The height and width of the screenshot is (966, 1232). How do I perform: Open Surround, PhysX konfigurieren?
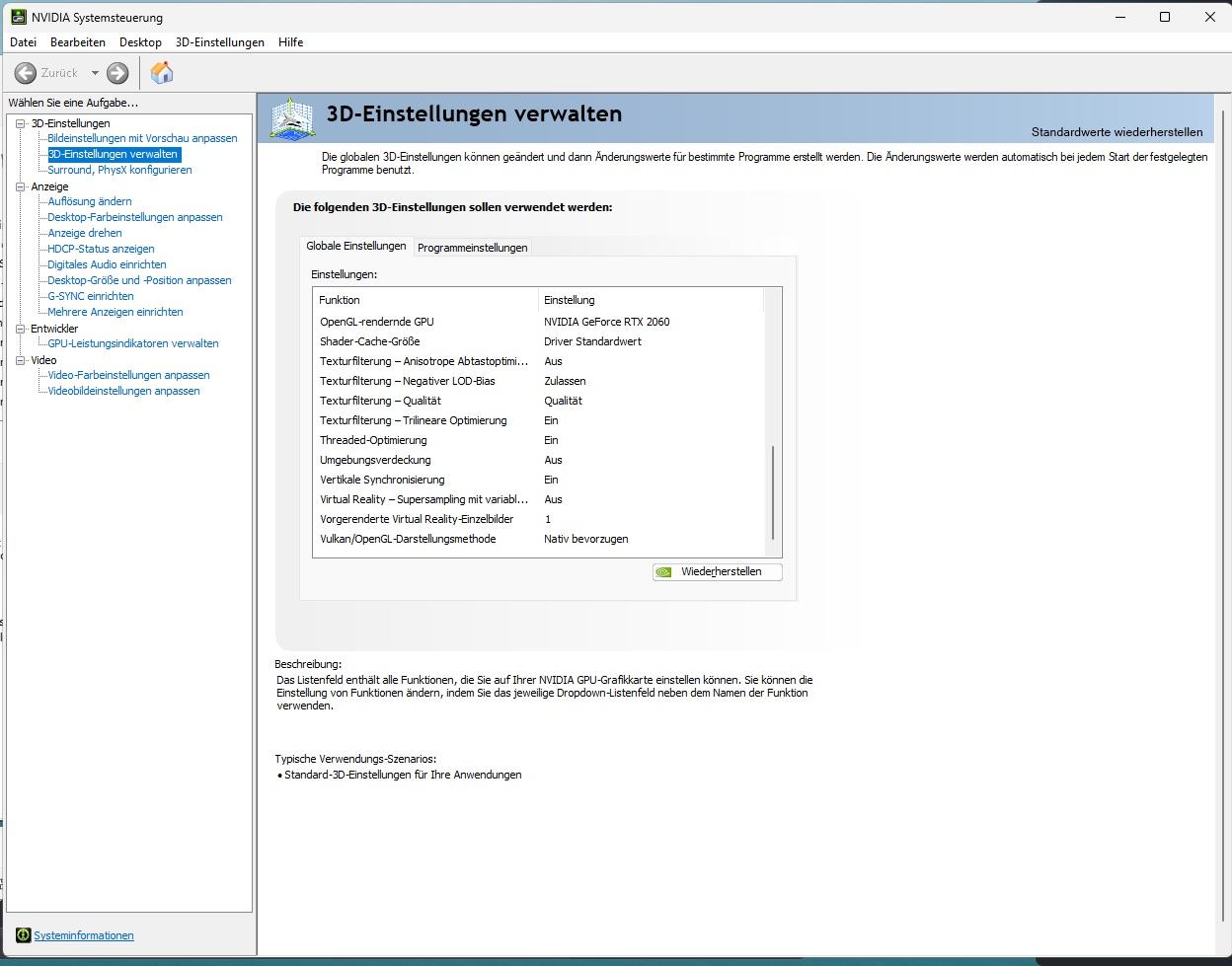(x=119, y=170)
